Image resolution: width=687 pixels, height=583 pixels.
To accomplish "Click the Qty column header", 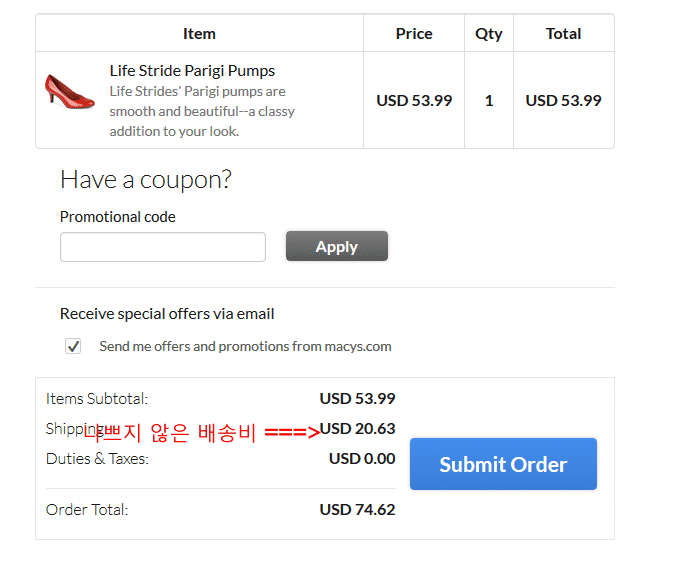I will coord(489,34).
